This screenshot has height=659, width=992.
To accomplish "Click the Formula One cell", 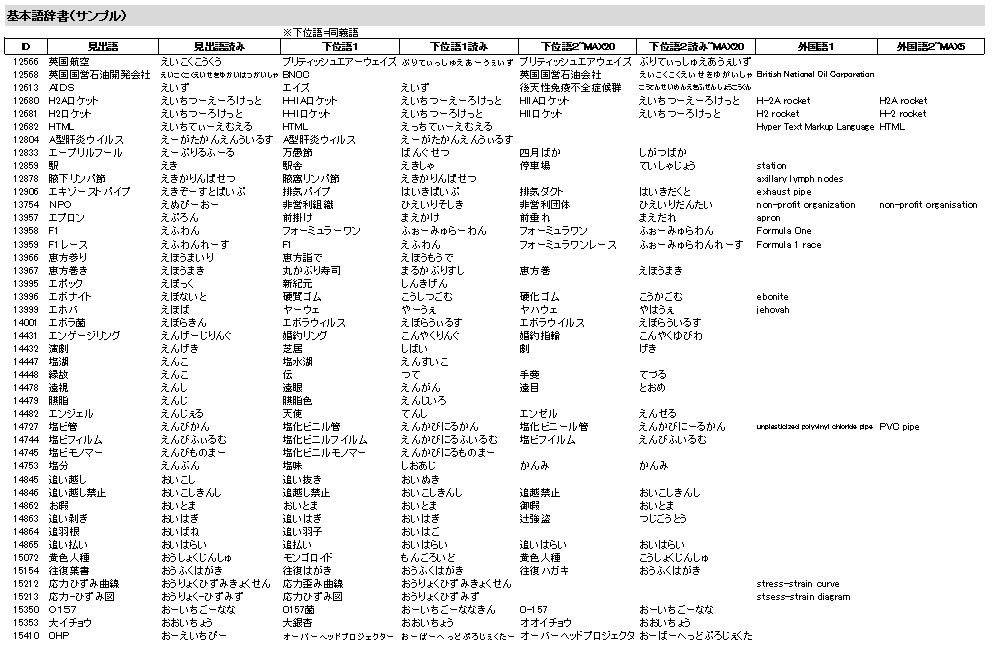I will click(784, 231).
